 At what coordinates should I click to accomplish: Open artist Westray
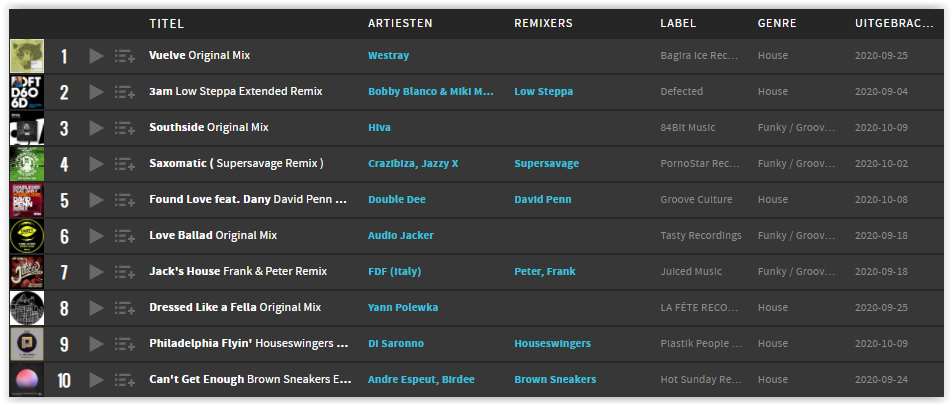click(389, 55)
